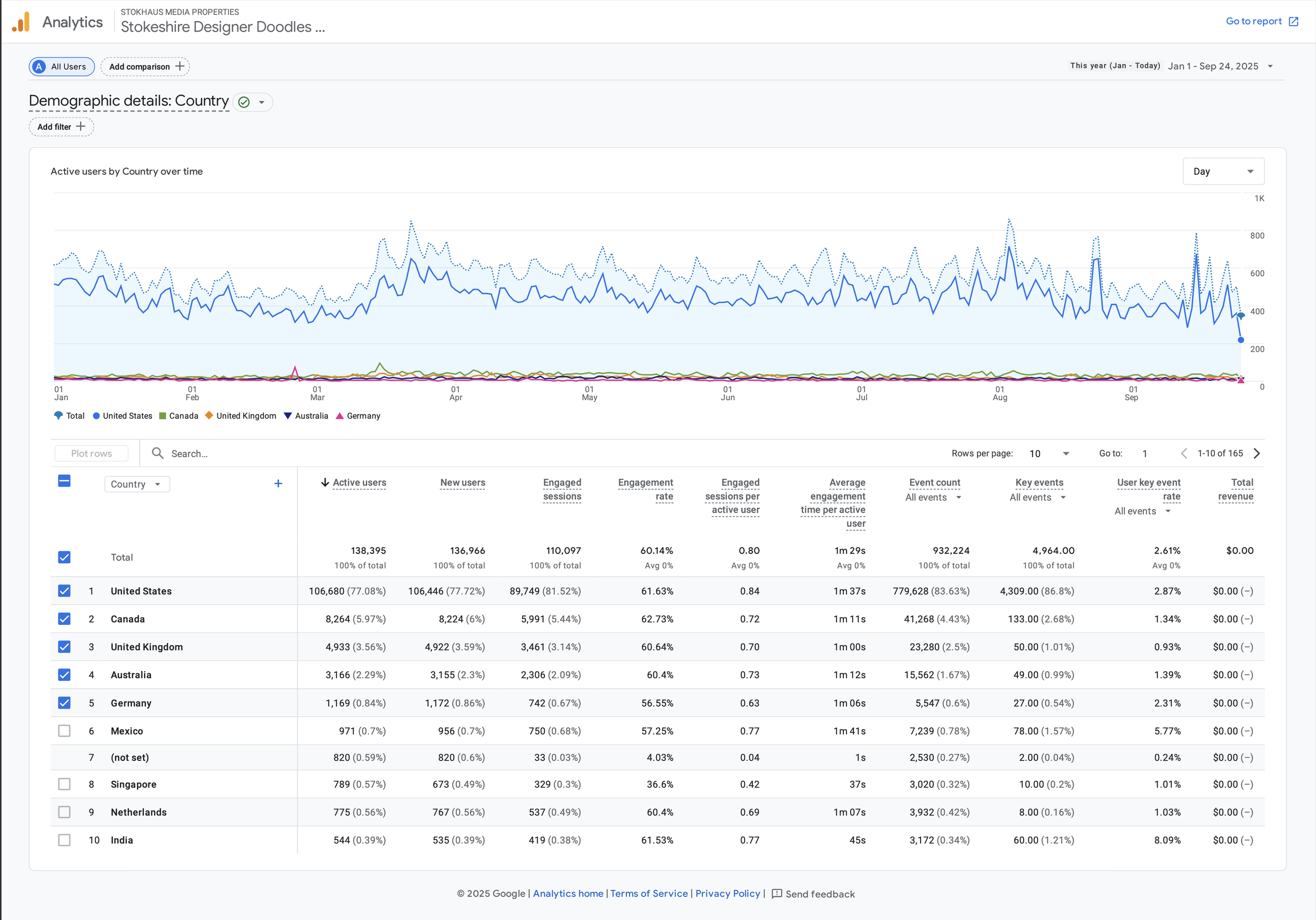Click the plus icon in Add comparison
The width and height of the screenshot is (1316, 920).
point(180,66)
